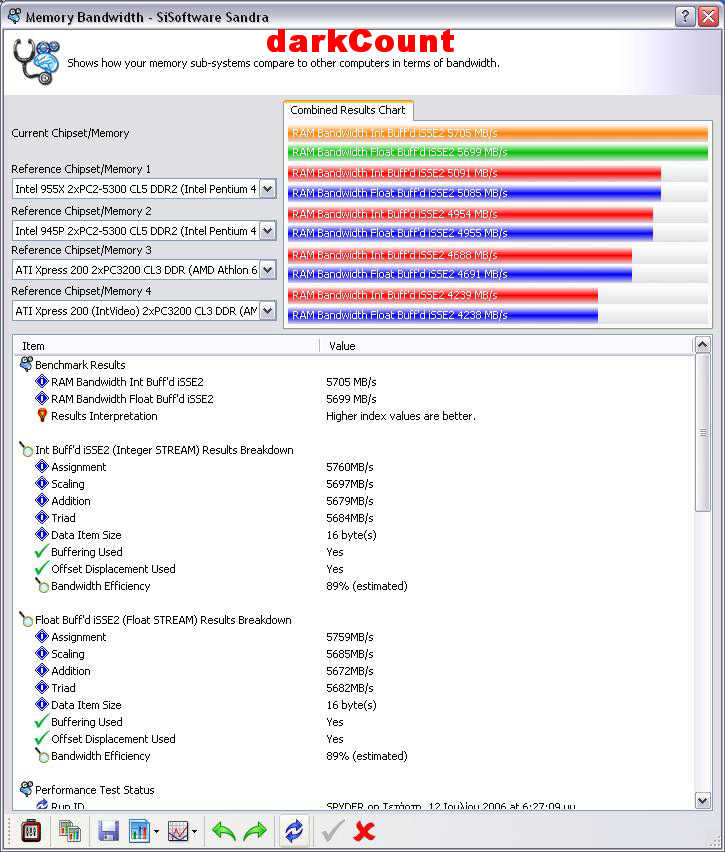Click the red X cancel icon
Screen dimensions: 725x852
click(364, 831)
